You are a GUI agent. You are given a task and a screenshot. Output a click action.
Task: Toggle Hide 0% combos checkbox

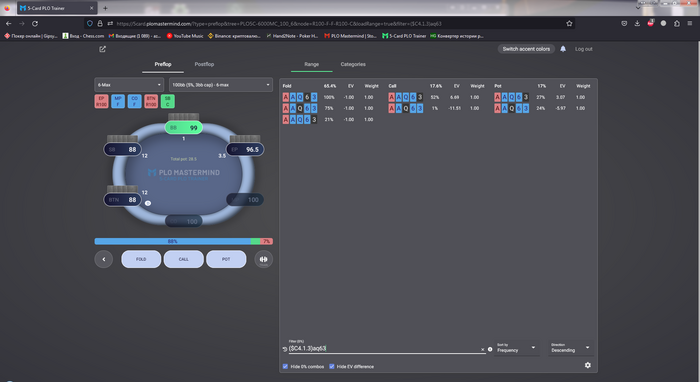[x=285, y=366]
